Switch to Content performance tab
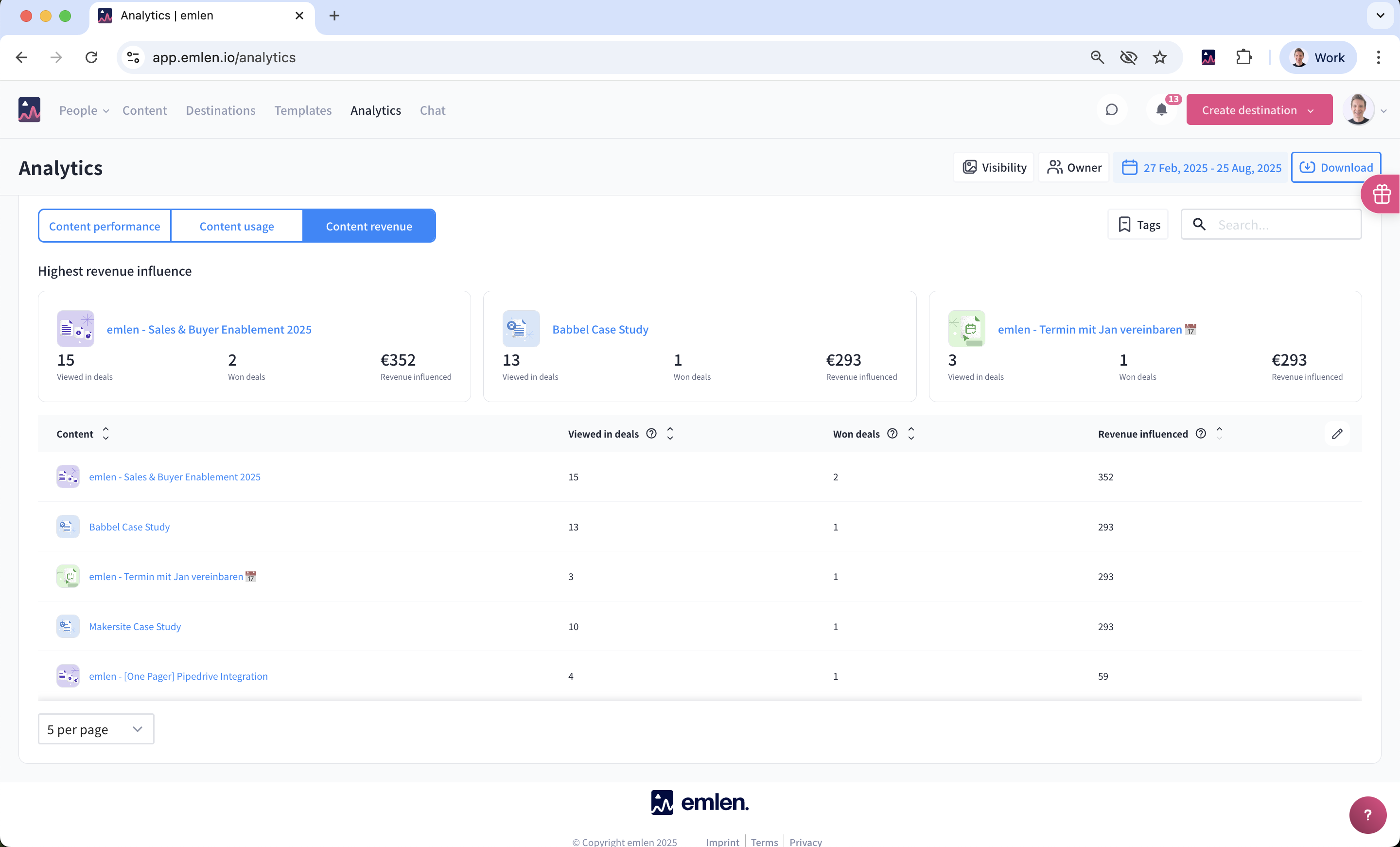Screen dimensions: 1400x847 [x=105, y=226]
